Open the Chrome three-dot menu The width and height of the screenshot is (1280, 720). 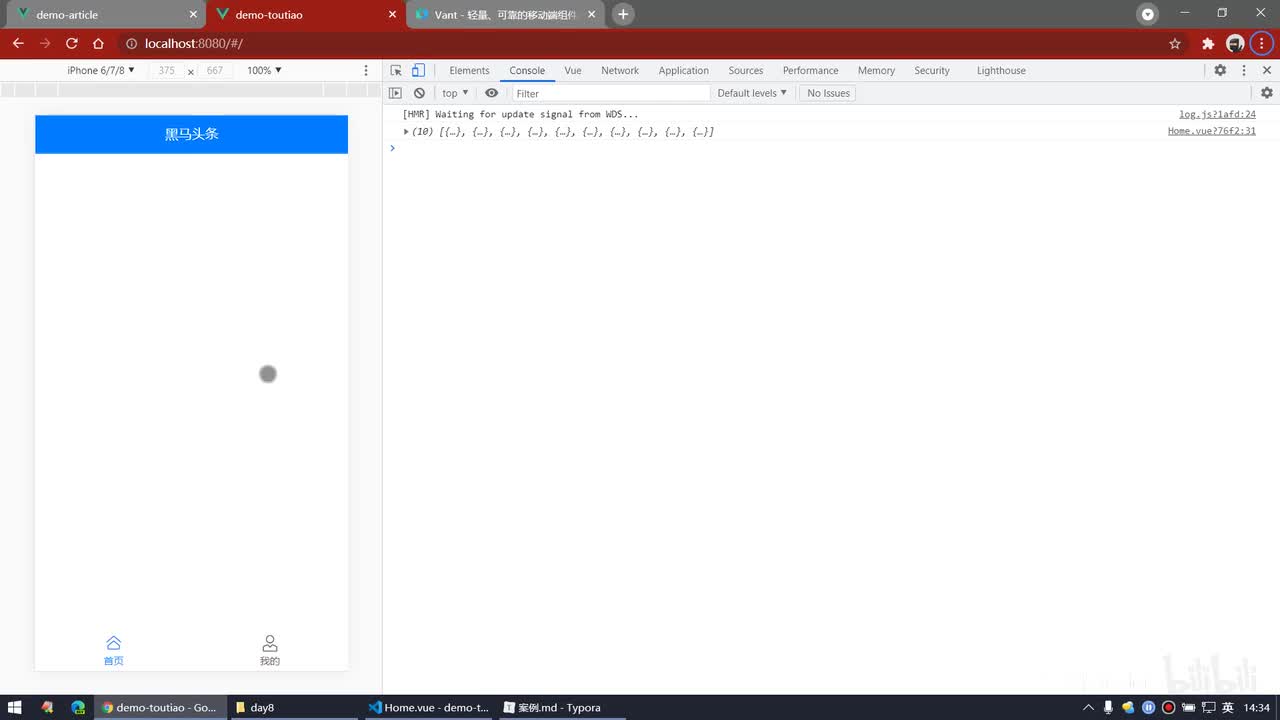1262,43
